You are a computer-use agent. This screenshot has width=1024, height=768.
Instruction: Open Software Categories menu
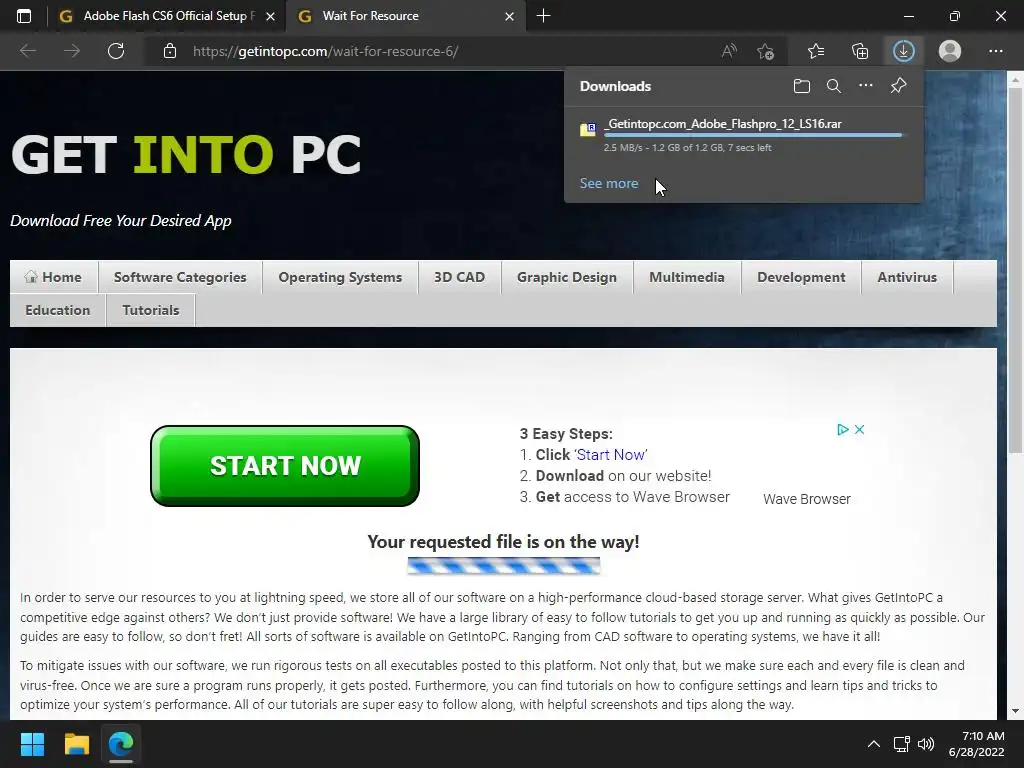180,277
